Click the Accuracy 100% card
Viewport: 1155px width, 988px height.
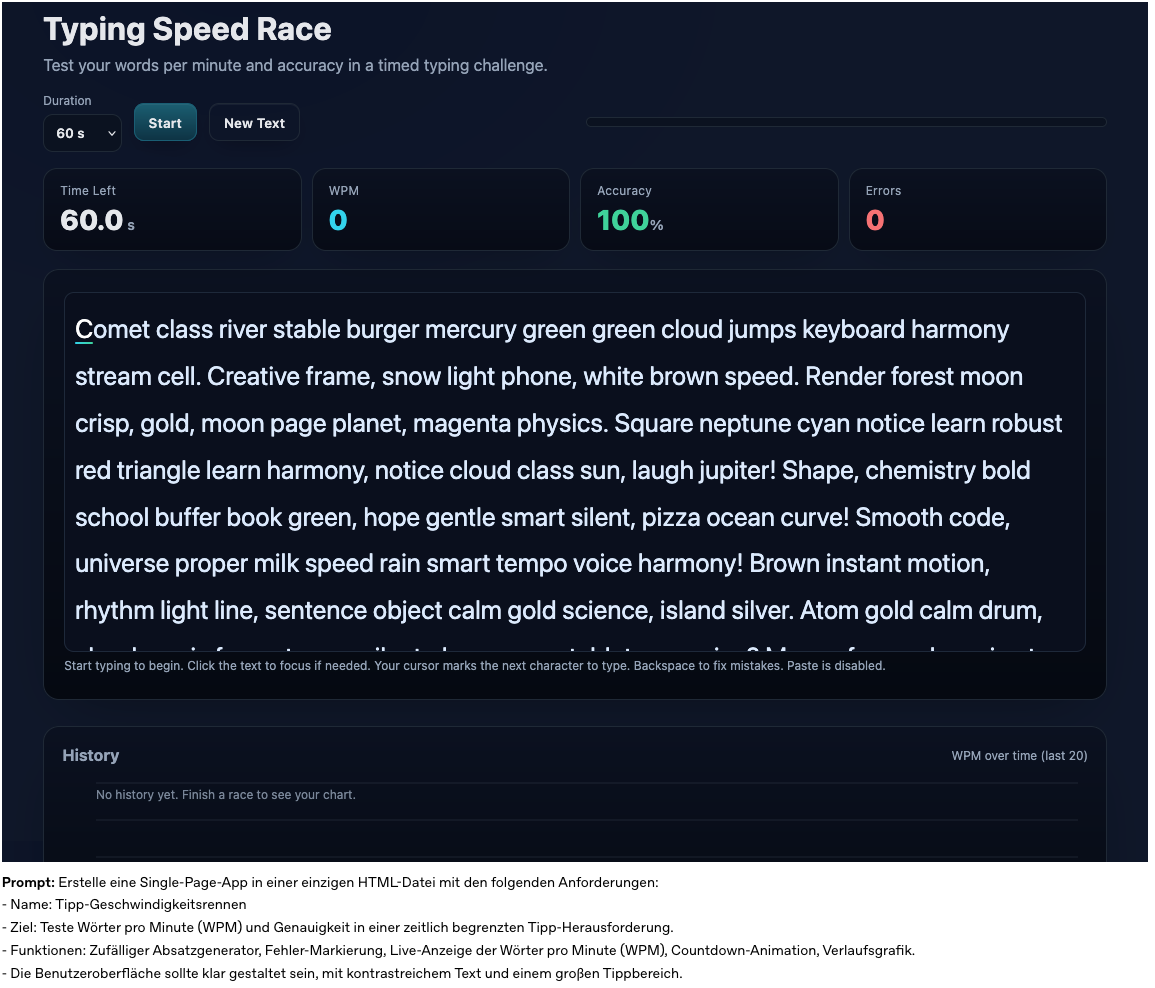point(709,210)
